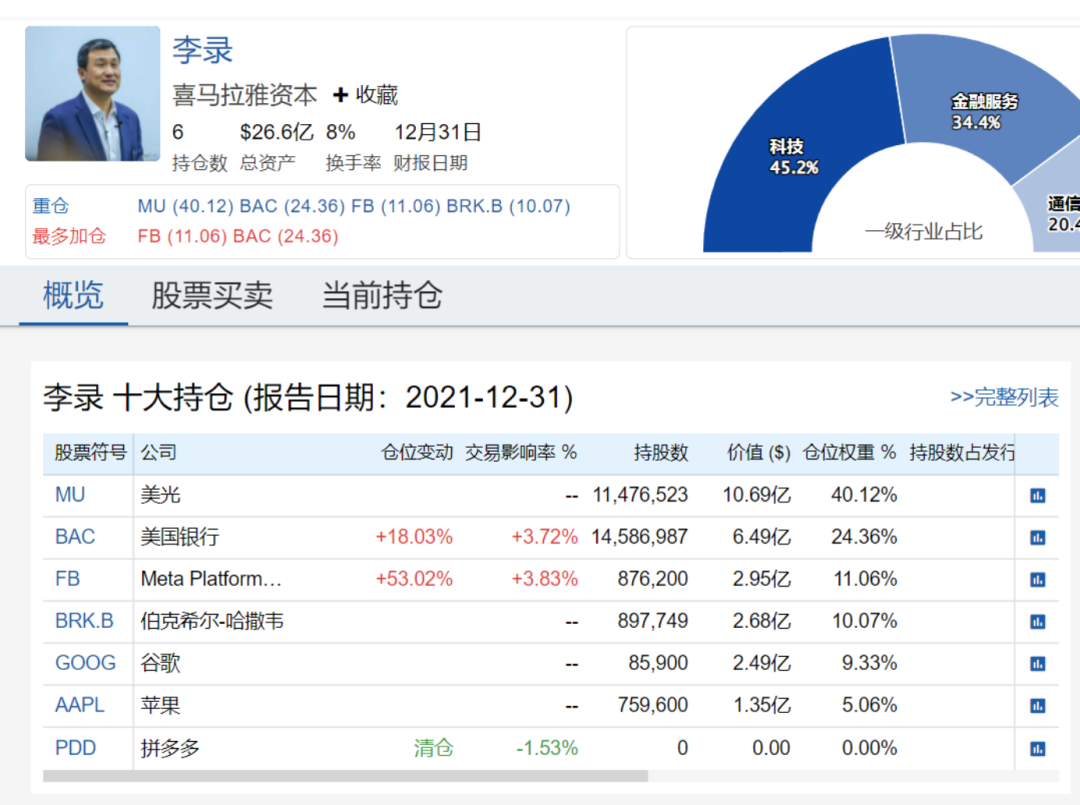
Task: Click the 一级行业占比 chart label
Action: (x=924, y=231)
